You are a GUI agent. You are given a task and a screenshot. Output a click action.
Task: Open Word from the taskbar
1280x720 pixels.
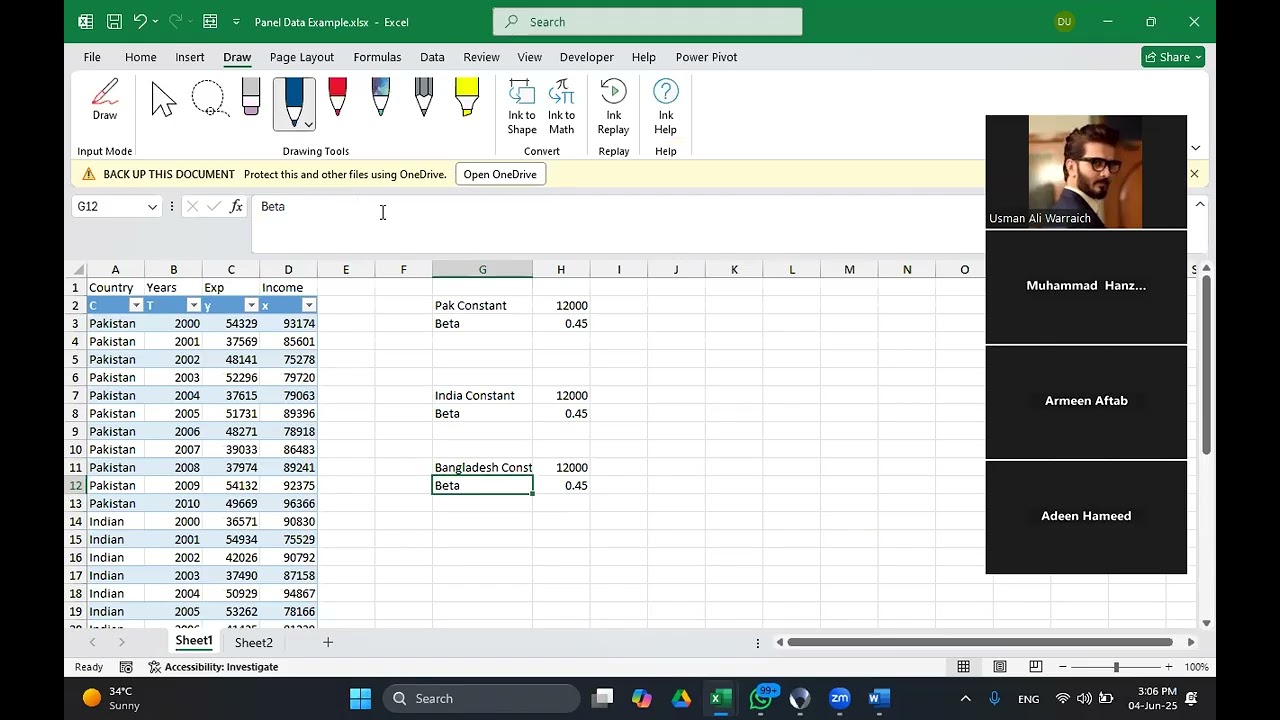tap(879, 698)
